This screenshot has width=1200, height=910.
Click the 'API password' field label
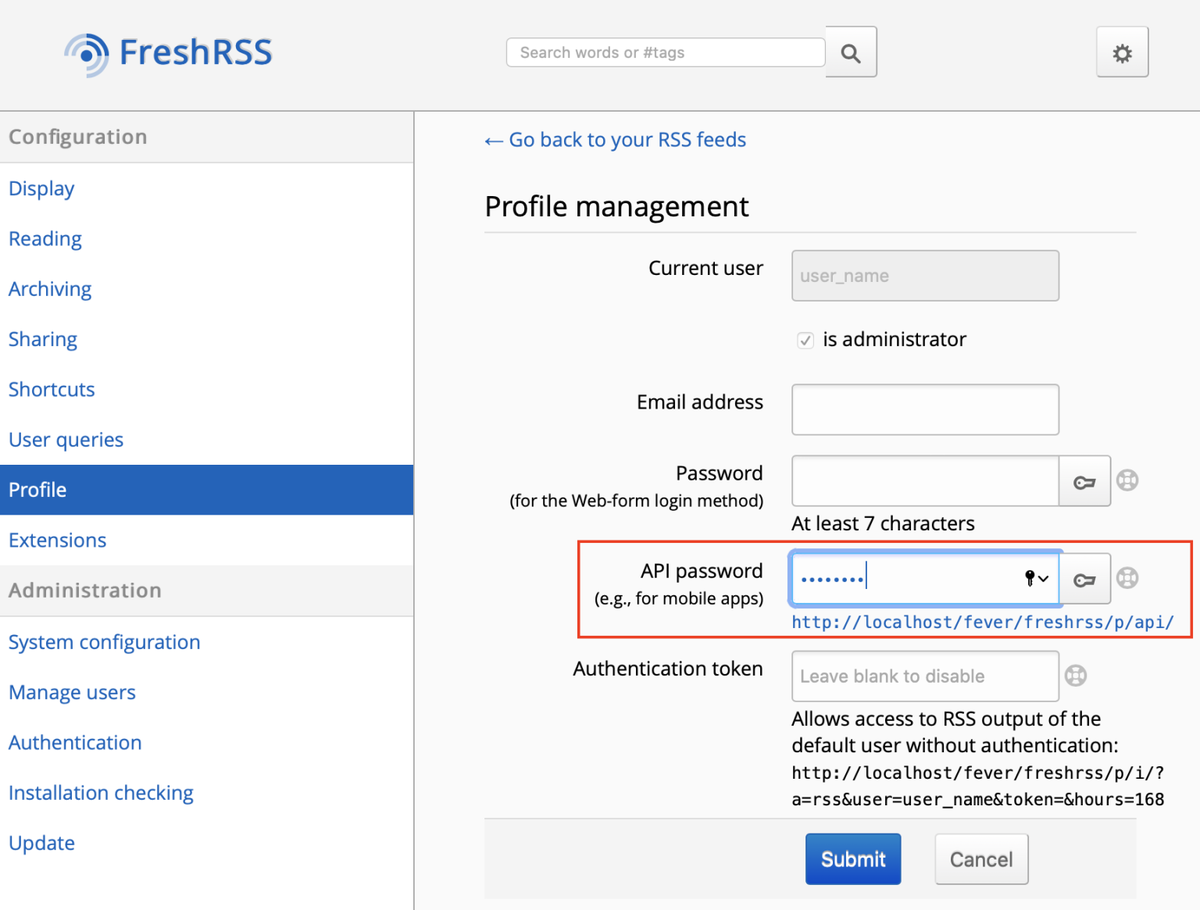701,571
